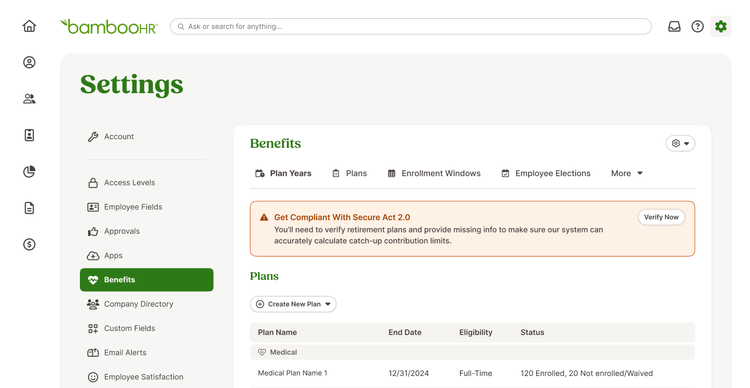Screen dimensions: 750x388
Task: Switch to the Plans tab
Action: tap(350, 173)
